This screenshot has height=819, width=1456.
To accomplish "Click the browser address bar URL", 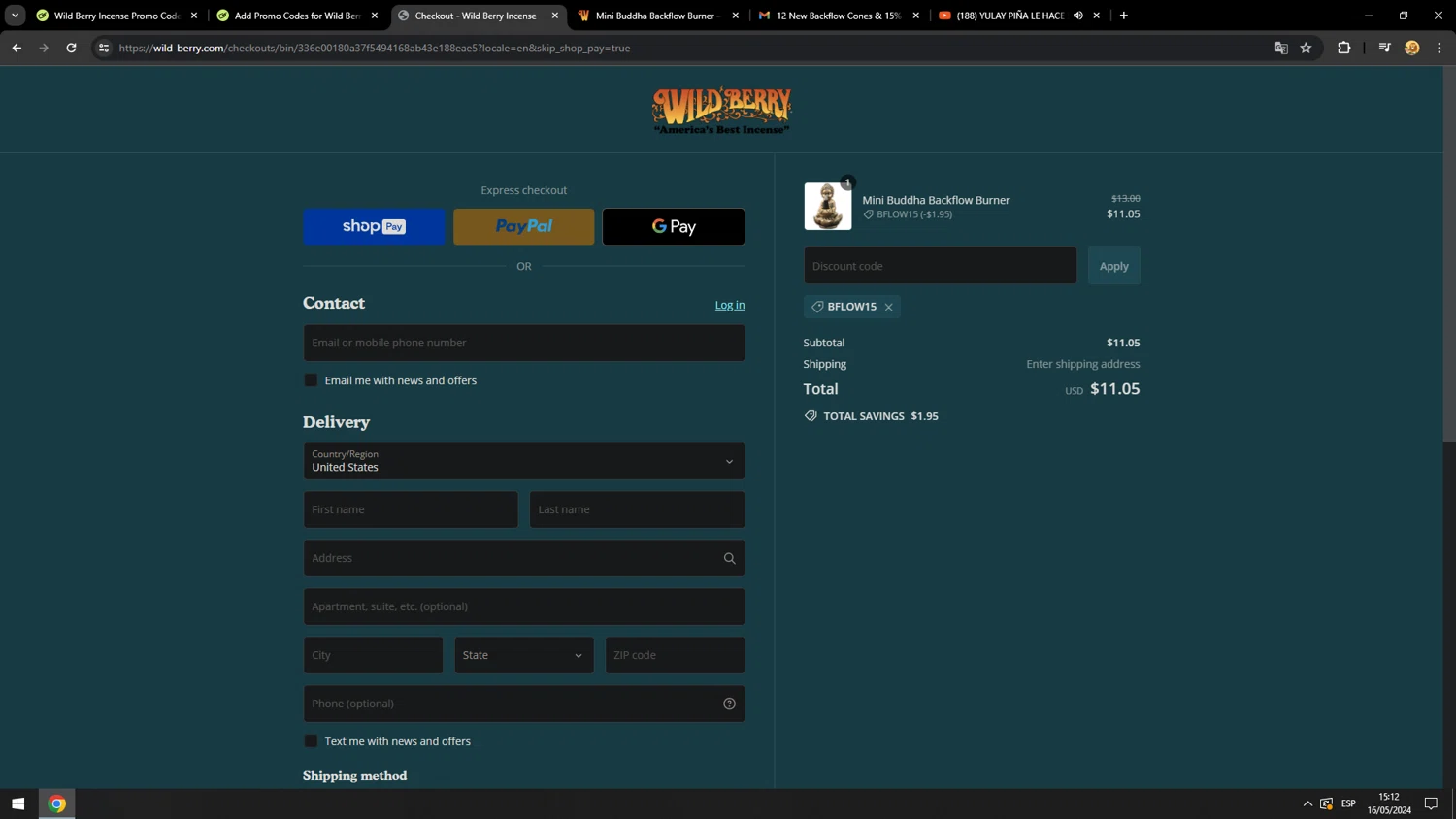I will tap(375, 48).
